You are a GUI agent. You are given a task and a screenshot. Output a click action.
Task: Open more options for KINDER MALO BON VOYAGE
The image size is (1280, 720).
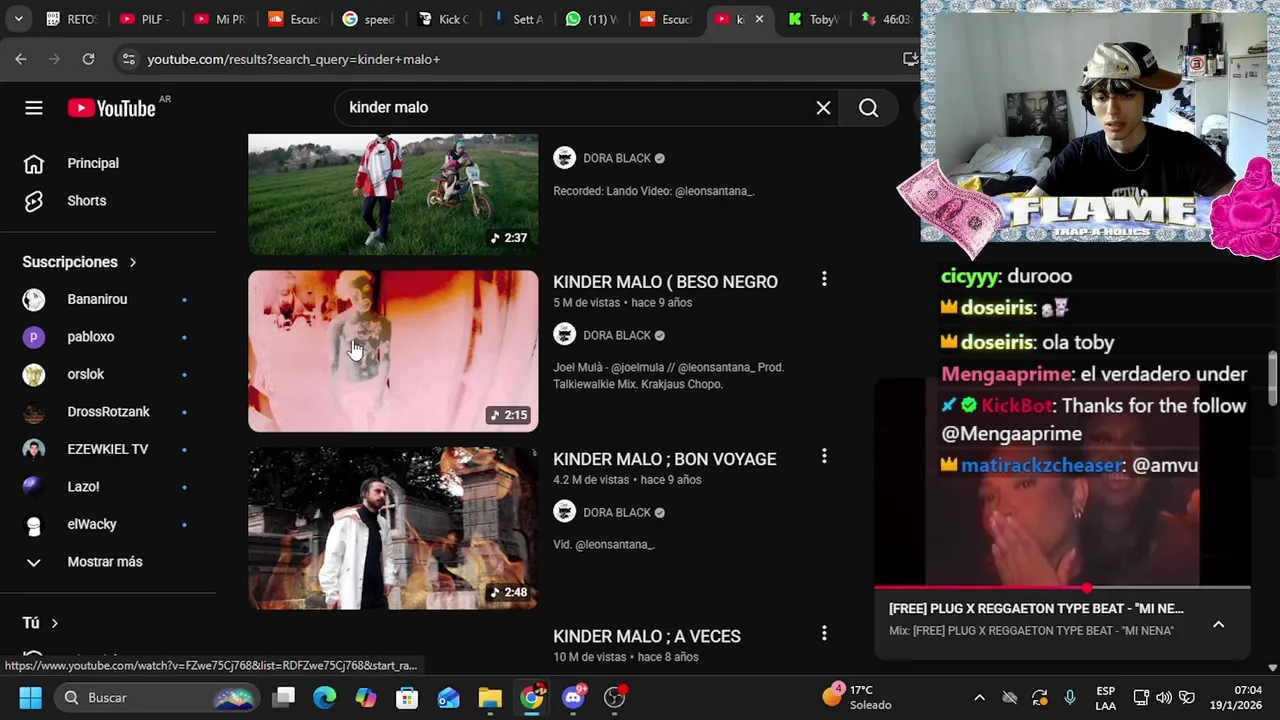tap(824, 456)
